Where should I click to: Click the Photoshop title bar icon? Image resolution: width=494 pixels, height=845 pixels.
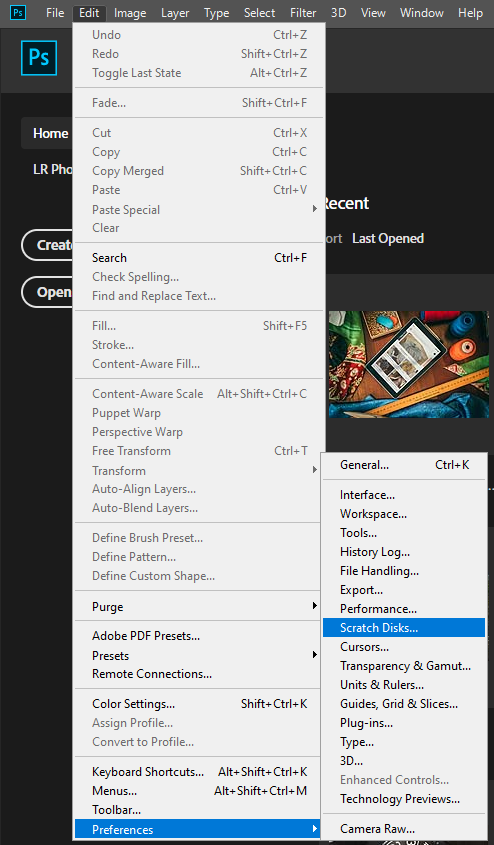(x=18, y=12)
